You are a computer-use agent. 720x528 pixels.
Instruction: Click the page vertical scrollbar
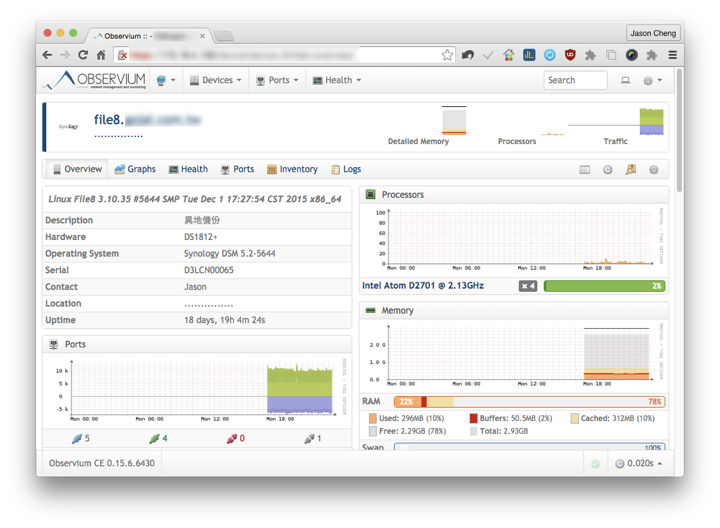pyautogui.click(x=679, y=131)
